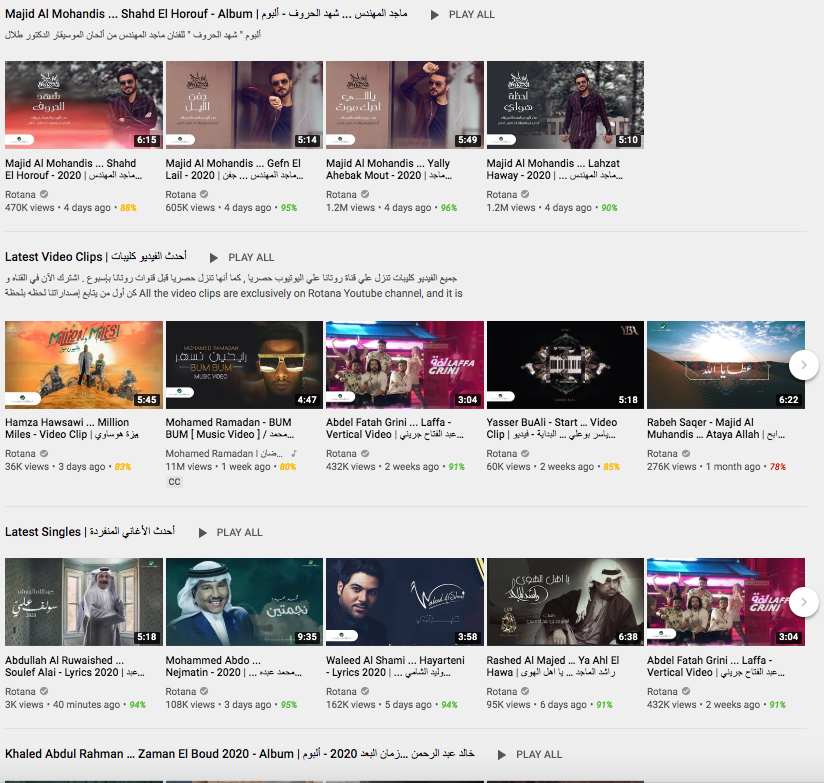Click 78% rating under Ataya Allah
Image resolution: width=824 pixels, height=783 pixels.
pos(778,467)
